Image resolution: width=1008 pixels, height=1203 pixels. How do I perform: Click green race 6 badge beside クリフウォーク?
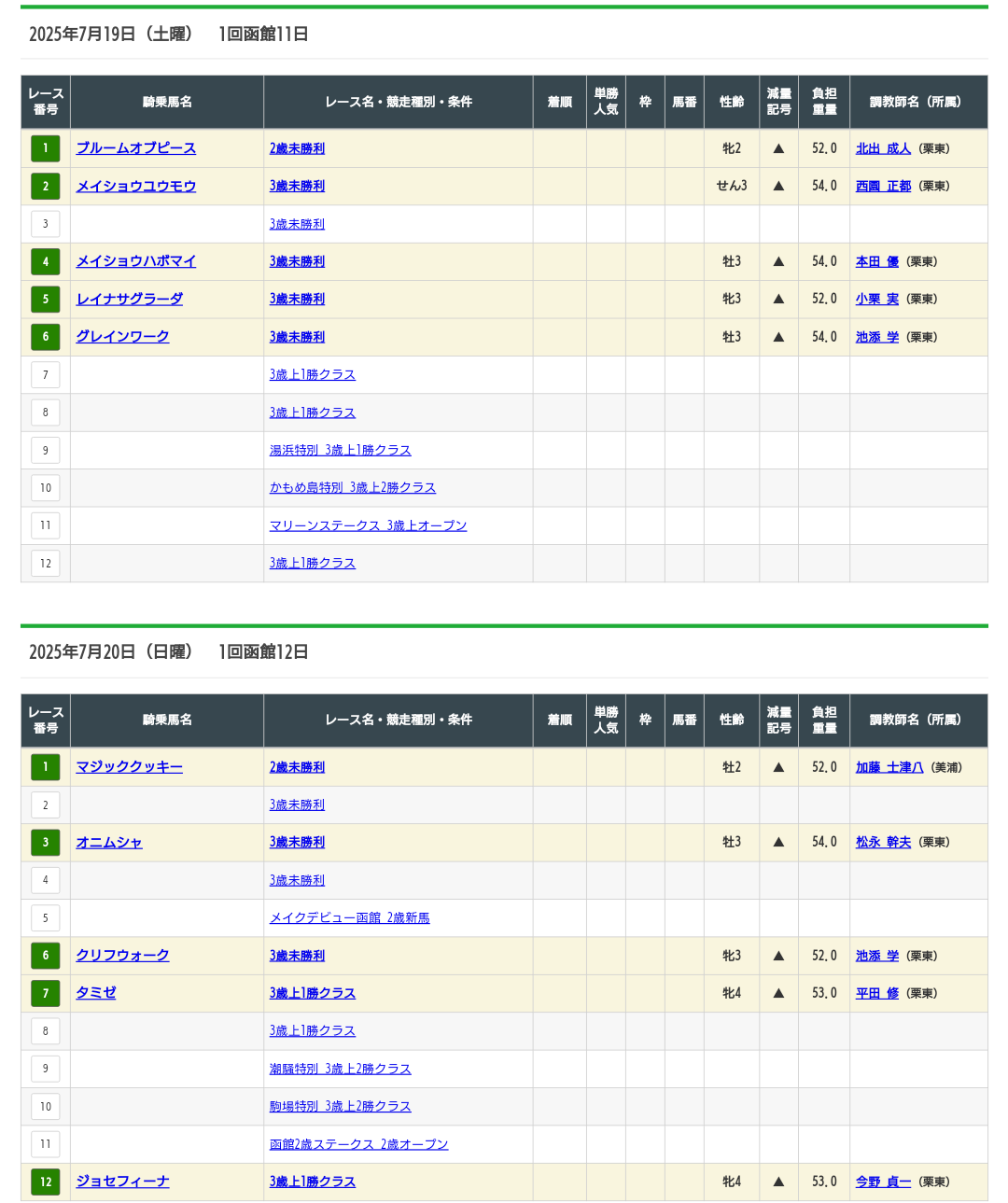pyautogui.click(x=45, y=956)
